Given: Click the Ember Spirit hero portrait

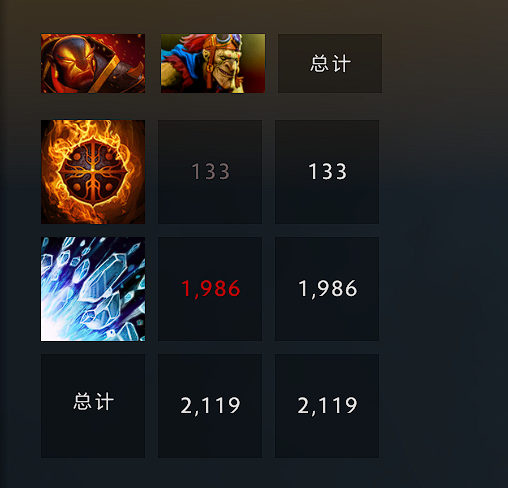Looking at the screenshot, I should tap(93, 63).
